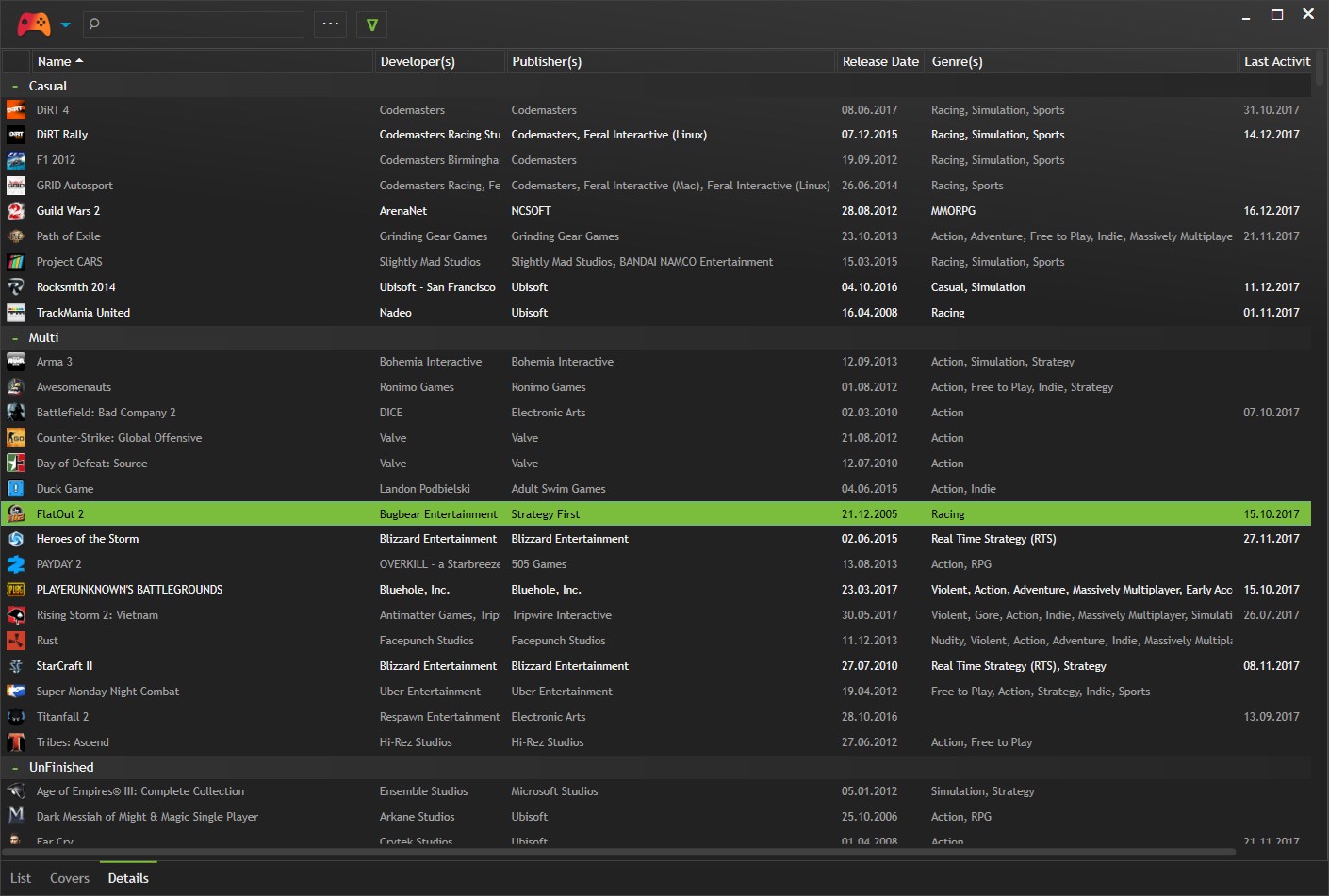Switch to the List view tab
Image resolution: width=1329 pixels, height=896 pixels.
coord(21,878)
